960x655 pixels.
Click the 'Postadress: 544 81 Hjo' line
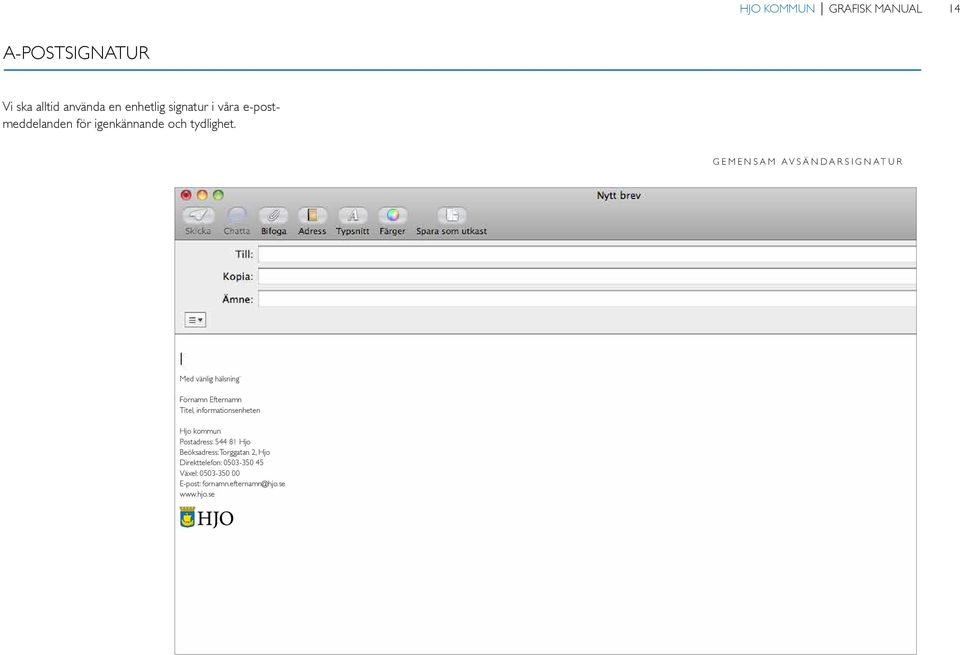[x=215, y=441]
